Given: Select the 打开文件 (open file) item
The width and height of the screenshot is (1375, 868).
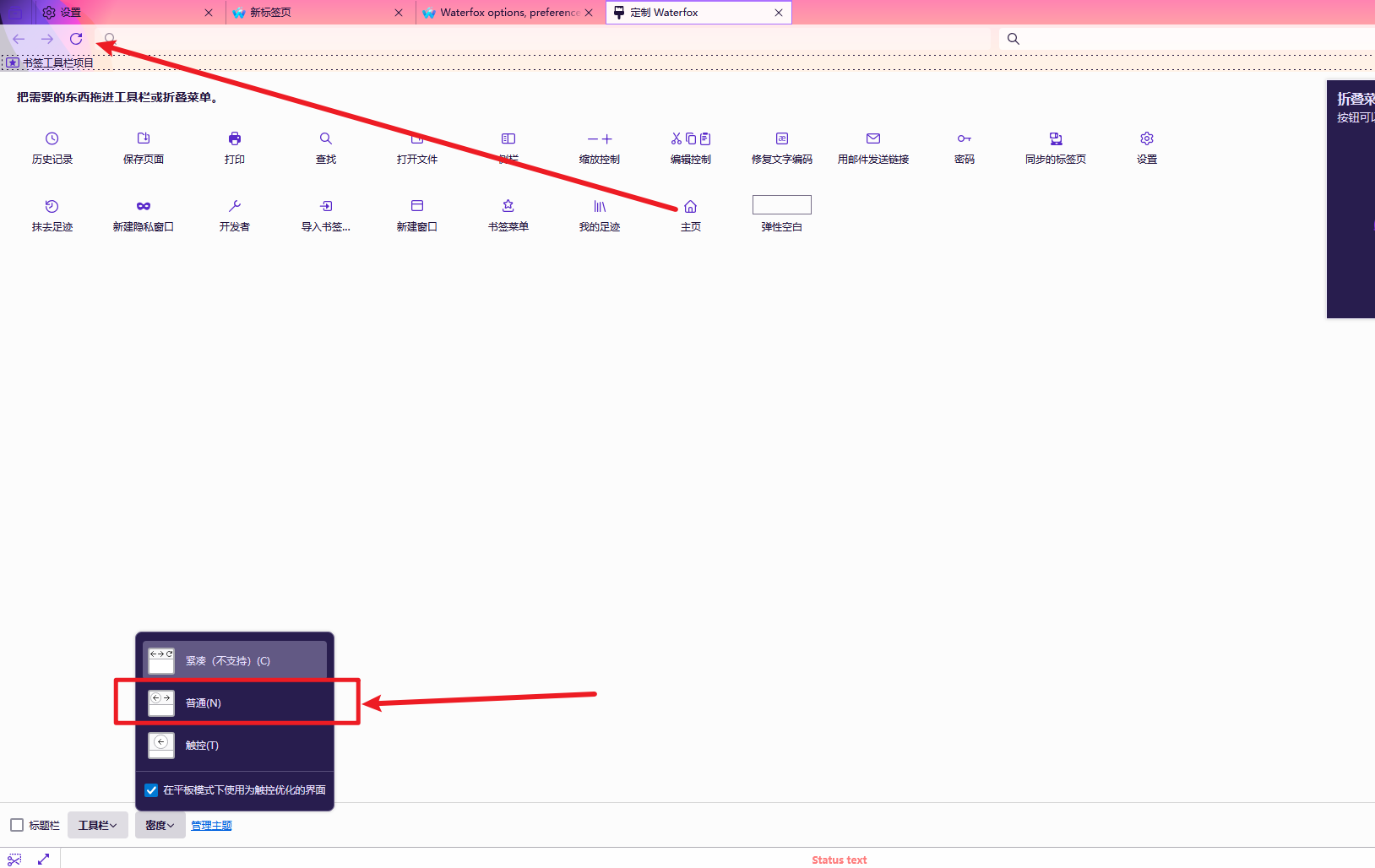Looking at the screenshot, I should tap(417, 148).
